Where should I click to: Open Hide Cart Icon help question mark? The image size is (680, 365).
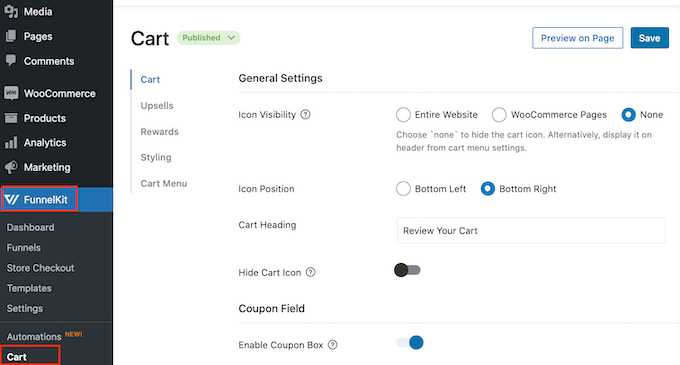[x=311, y=272]
